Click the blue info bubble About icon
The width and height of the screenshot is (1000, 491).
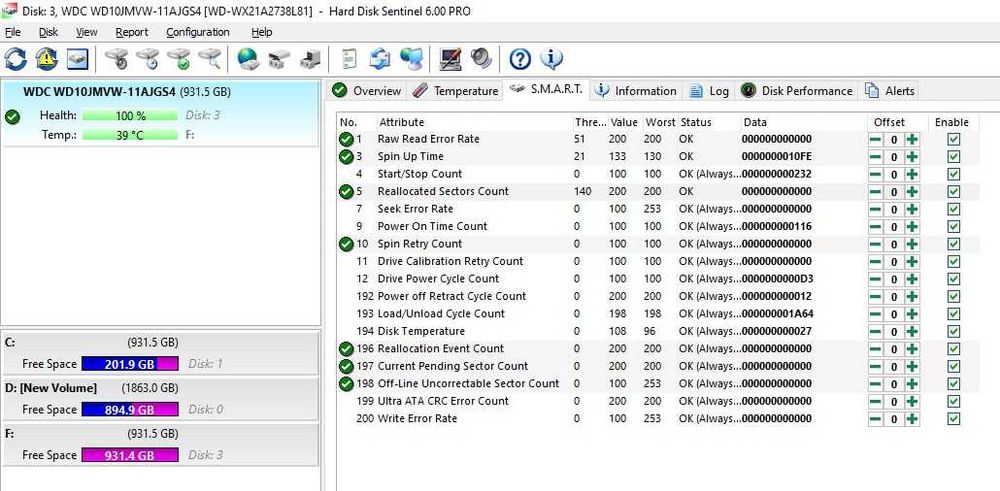tap(552, 59)
